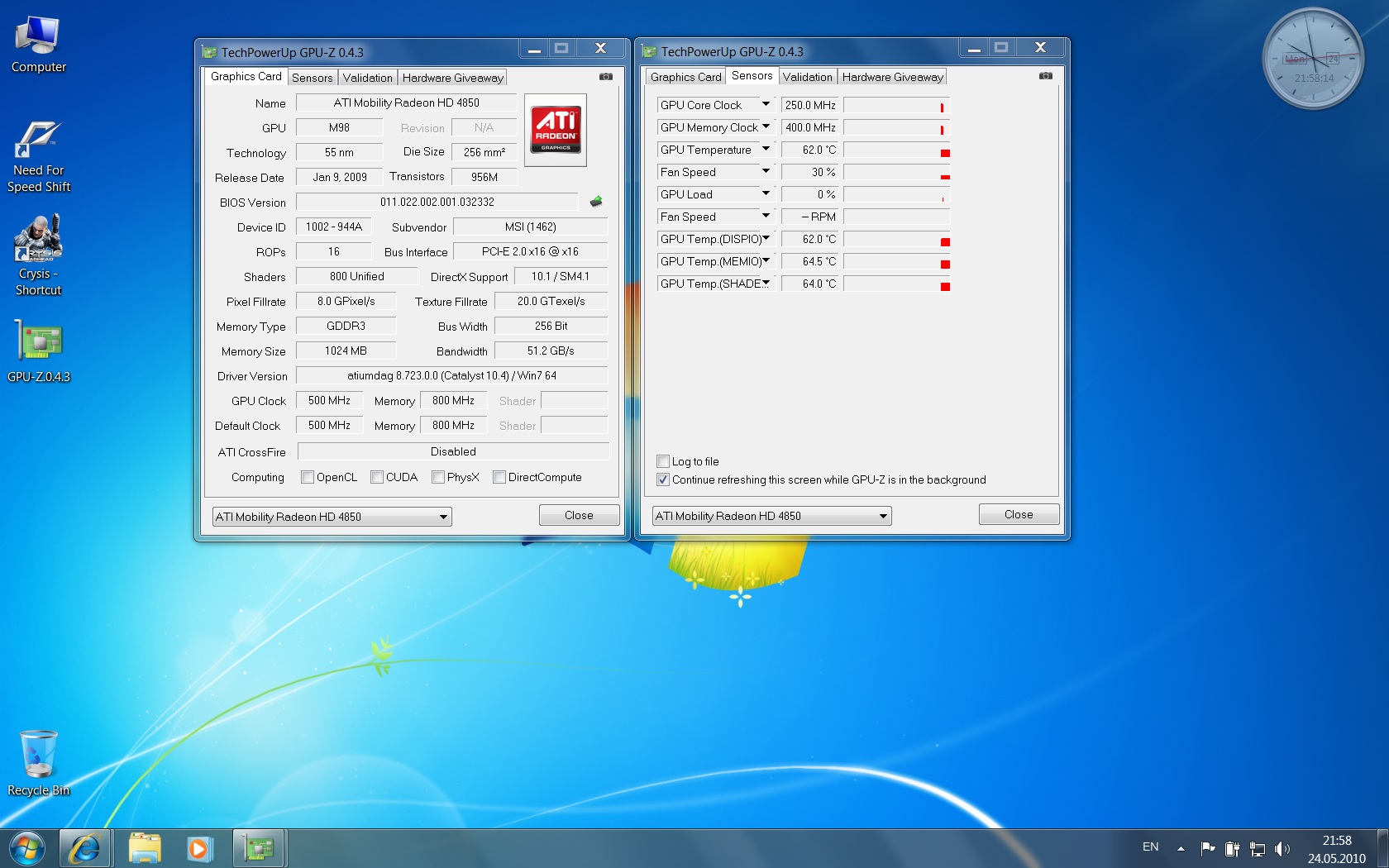Expand GPU Temp.(DISPIO) dropdown
Viewport: 1389px width, 868px height.
[766, 238]
